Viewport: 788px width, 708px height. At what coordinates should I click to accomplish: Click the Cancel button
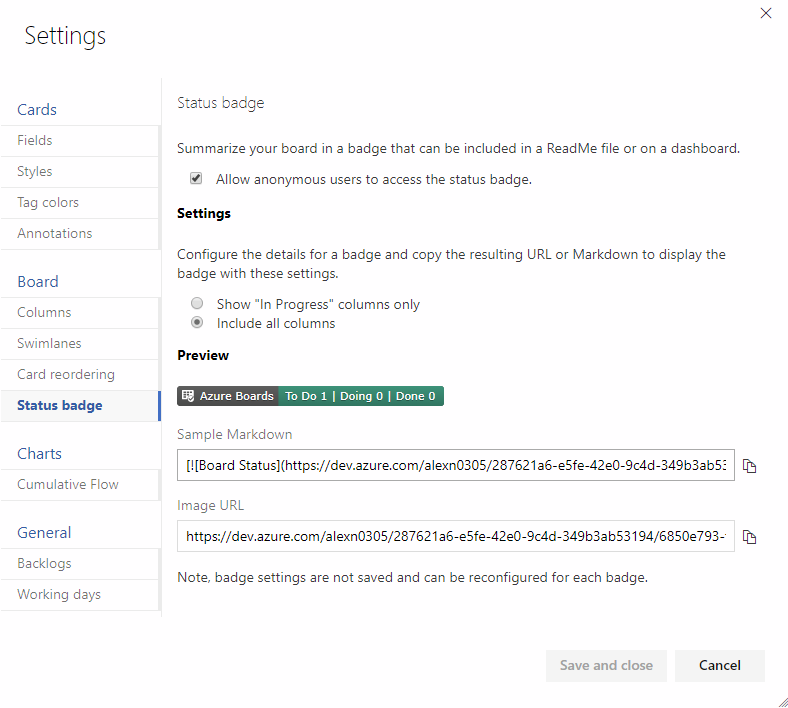[x=720, y=665]
